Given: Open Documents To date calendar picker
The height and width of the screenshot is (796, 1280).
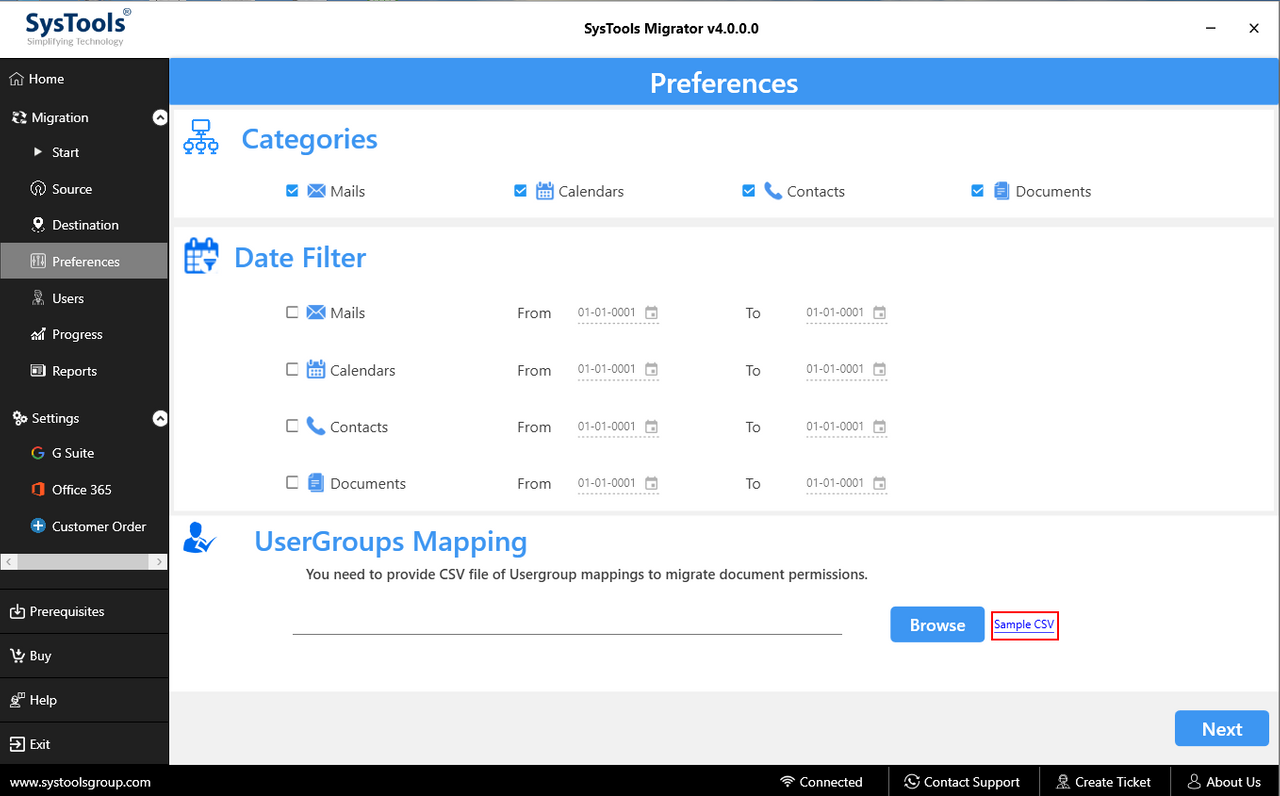Looking at the screenshot, I should point(879,483).
